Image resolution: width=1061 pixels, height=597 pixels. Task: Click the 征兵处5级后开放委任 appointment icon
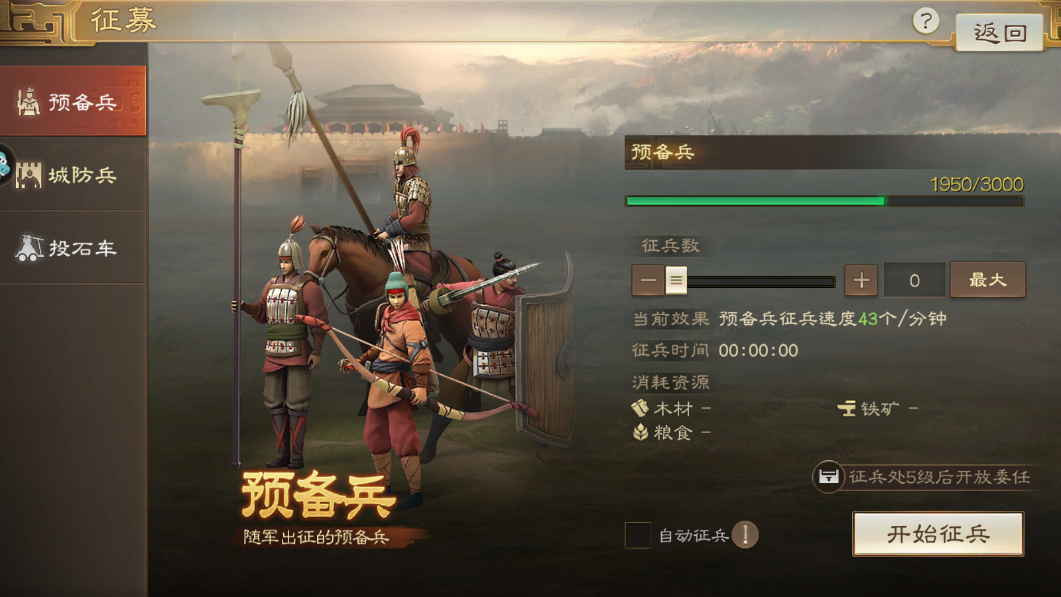[828, 477]
